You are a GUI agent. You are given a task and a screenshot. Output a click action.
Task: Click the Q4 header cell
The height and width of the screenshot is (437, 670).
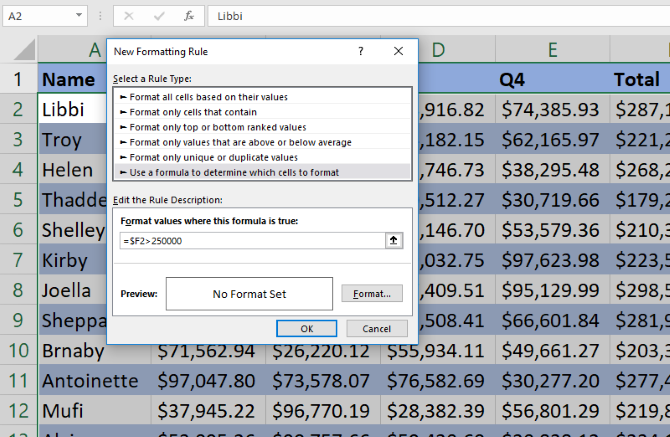pyautogui.click(x=552, y=79)
